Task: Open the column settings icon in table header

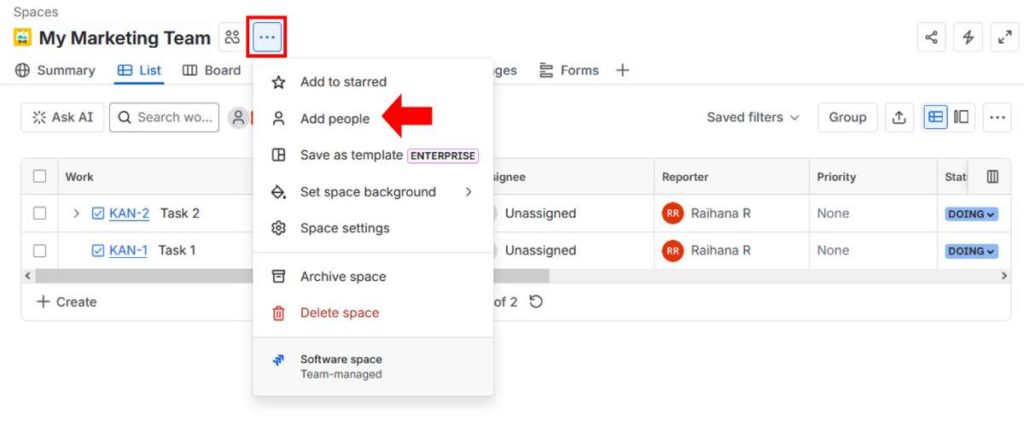Action: [x=992, y=177]
